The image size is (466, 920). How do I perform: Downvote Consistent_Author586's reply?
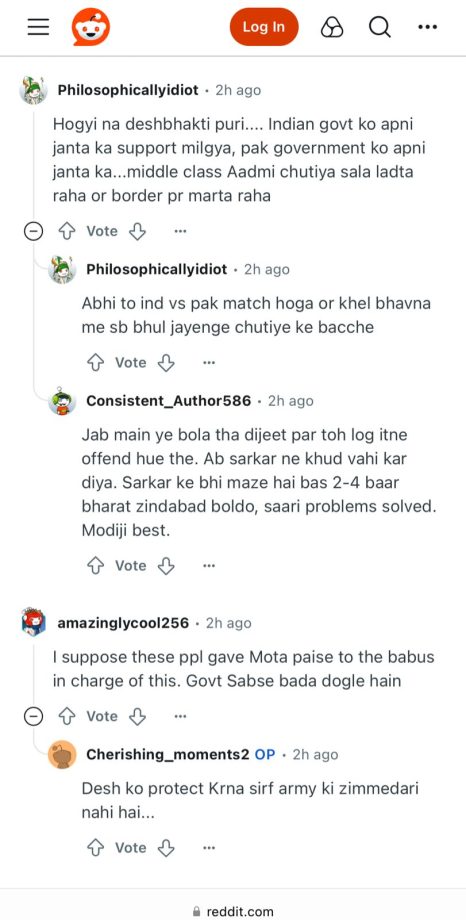pos(166,566)
